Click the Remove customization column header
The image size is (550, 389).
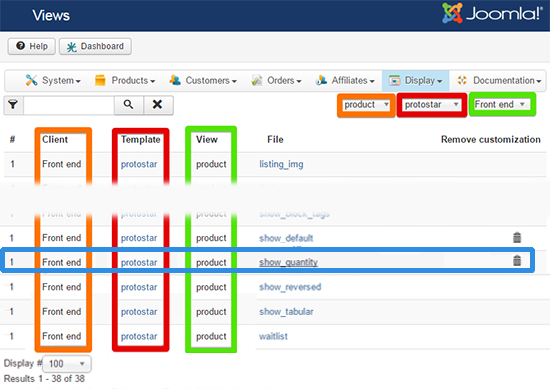pyautogui.click(x=490, y=140)
